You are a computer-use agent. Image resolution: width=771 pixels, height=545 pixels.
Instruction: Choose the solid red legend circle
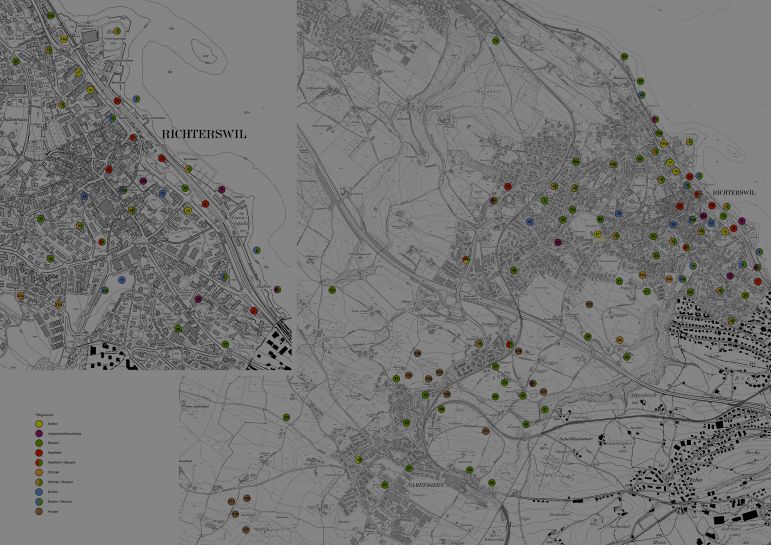click(37, 453)
